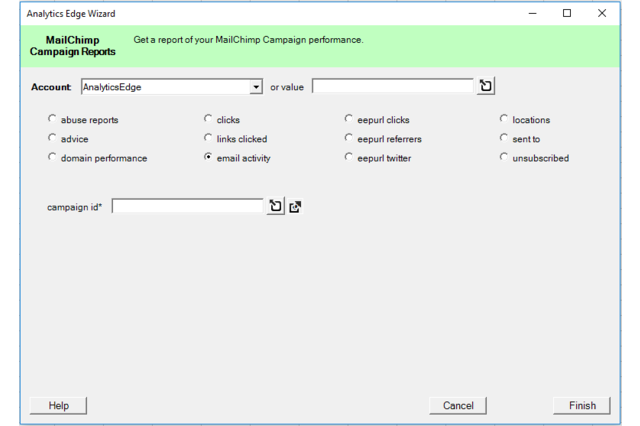Image resolution: width=640 pixels, height=426 pixels.
Task: Pick the 'eepurl clicks' option
Action: click(x=348, y=118)
